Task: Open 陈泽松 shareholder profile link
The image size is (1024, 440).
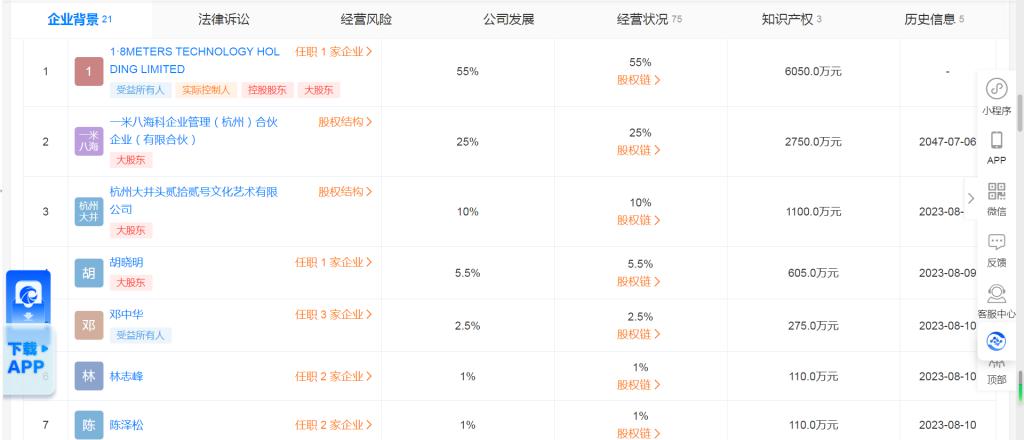Action: point(127,425)
